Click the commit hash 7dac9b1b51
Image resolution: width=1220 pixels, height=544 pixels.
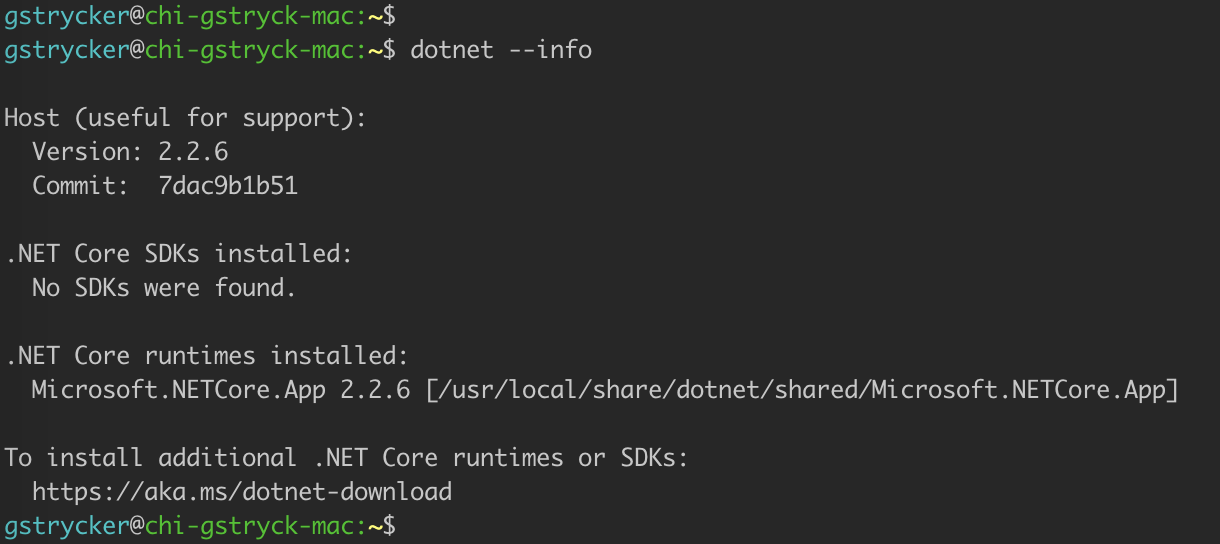[228, 186]
